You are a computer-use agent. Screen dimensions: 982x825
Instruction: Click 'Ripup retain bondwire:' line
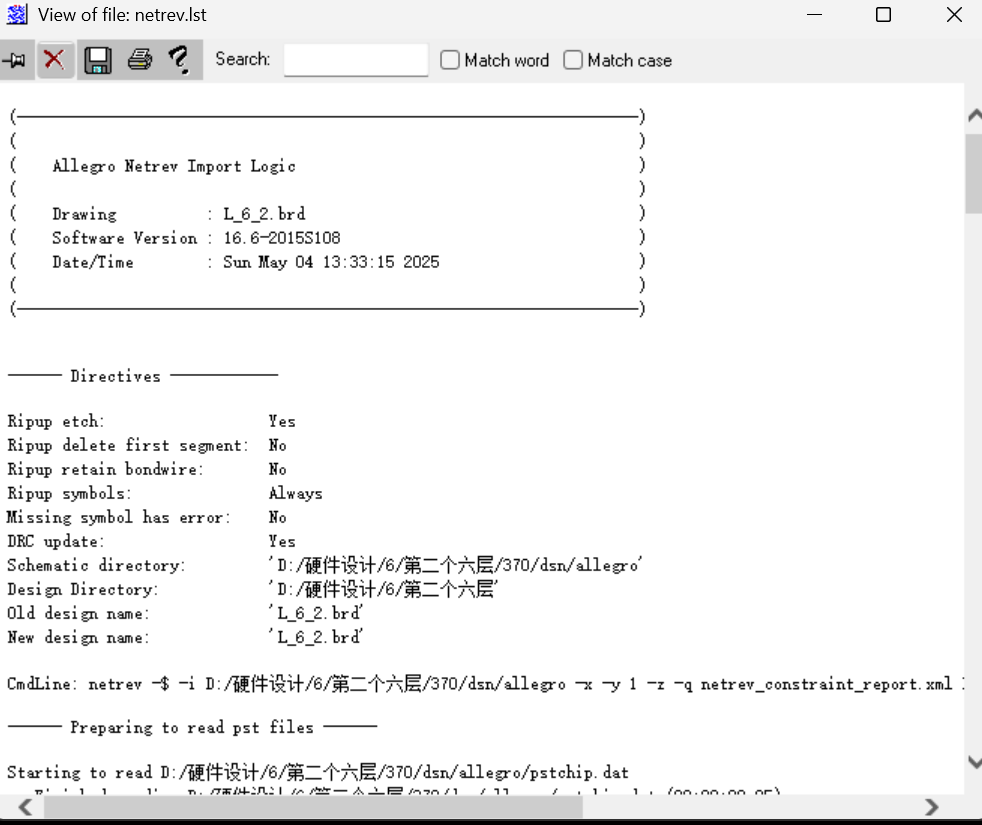click(147, 469)
